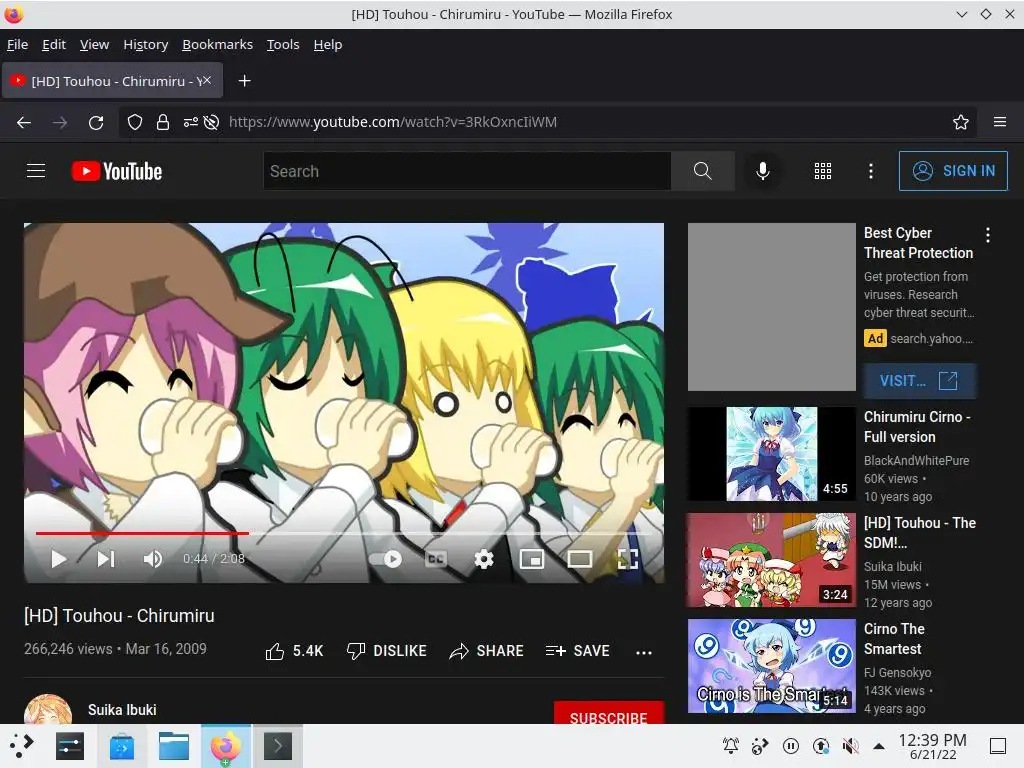Open the Suika Ibuki channel name link
Screen dimensions: 1024x768
pos(122,710)
